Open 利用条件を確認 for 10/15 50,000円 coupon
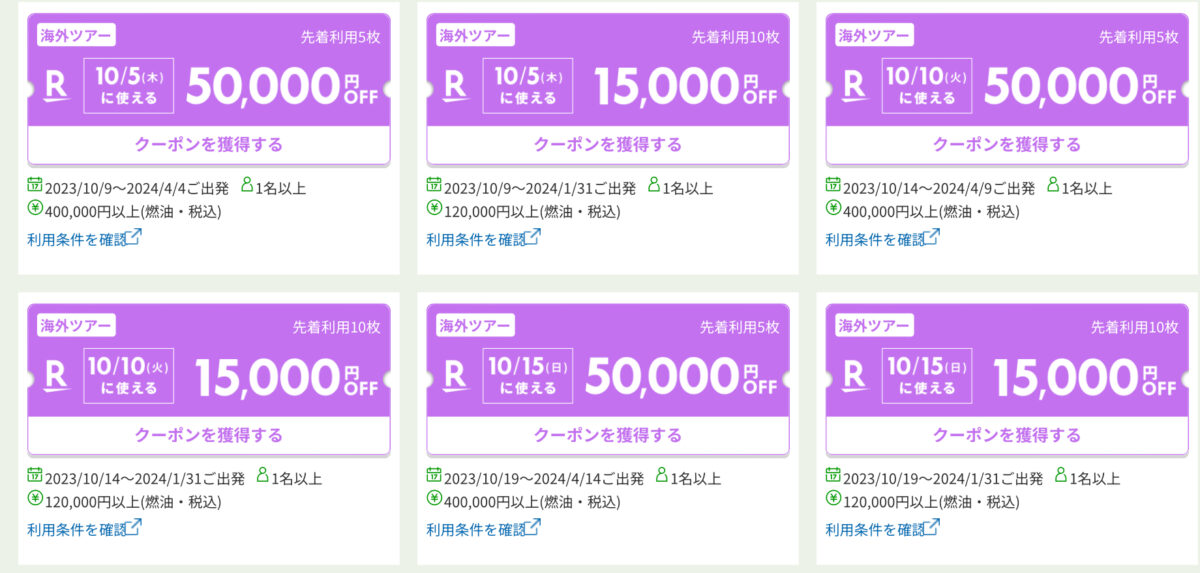Screen dimensions: 1200x573 click(x=483, y=530)
